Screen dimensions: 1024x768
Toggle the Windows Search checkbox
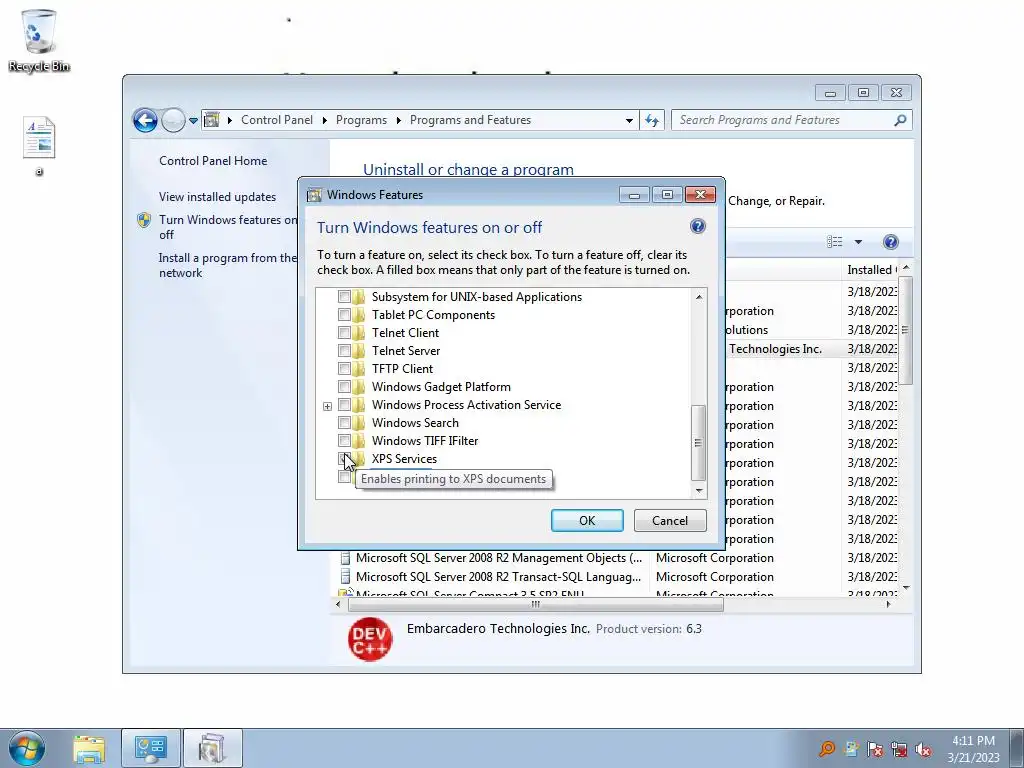click(x=344, y=423)
